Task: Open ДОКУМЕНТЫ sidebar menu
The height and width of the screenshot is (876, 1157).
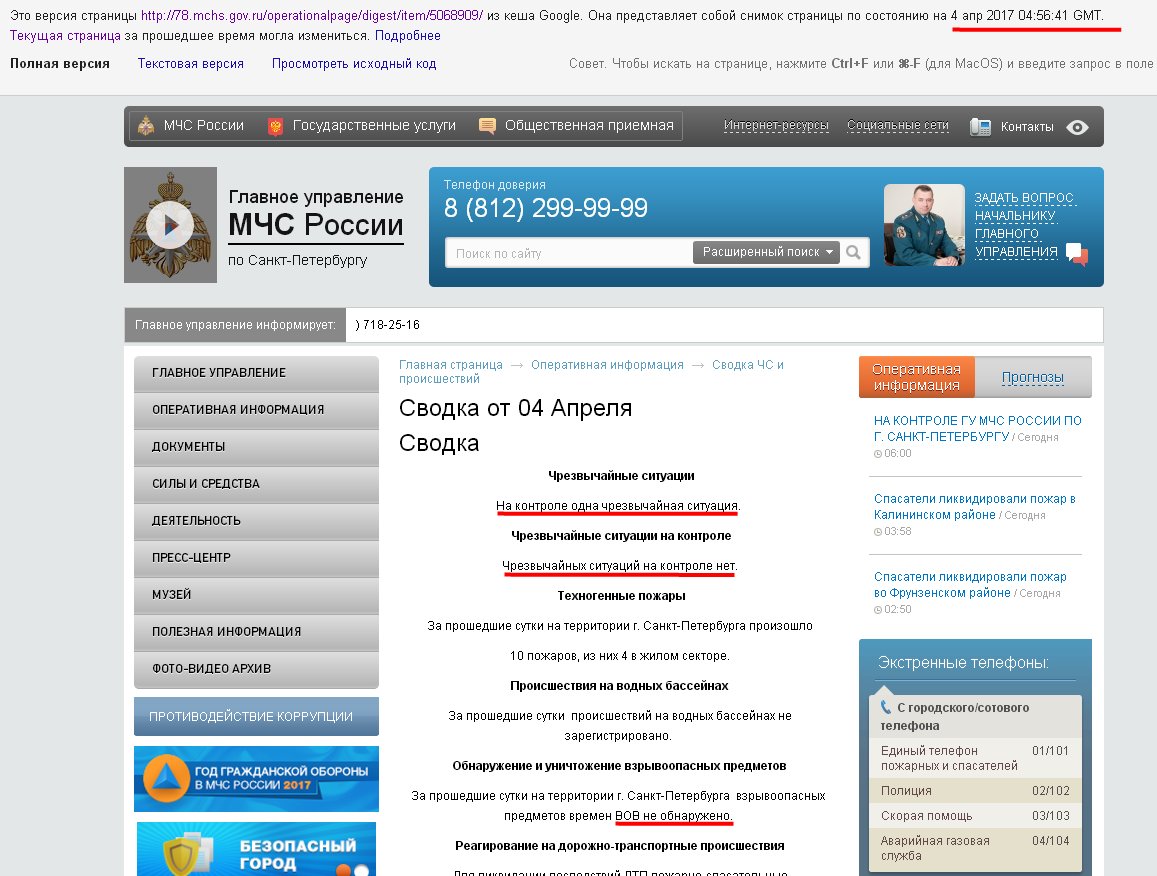Action: 256,447
